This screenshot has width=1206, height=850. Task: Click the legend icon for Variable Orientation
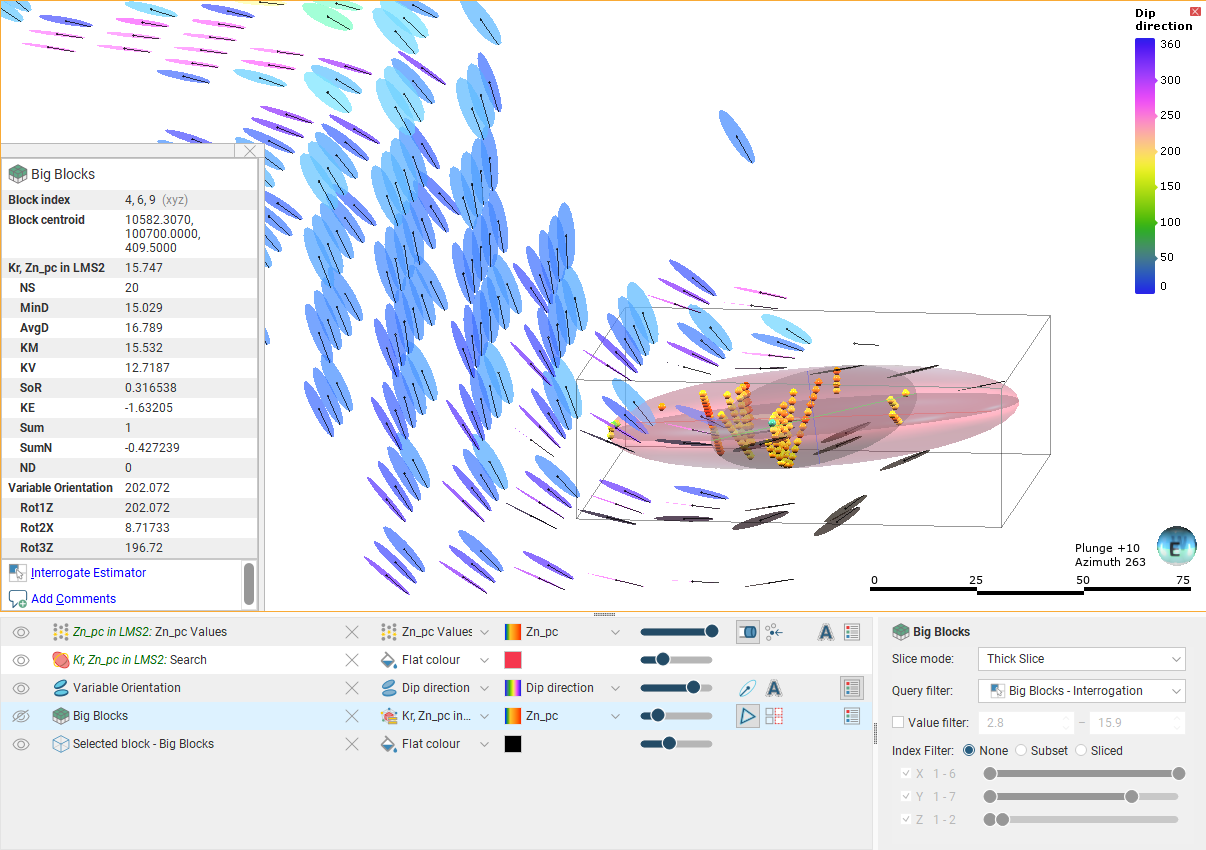coord(851,688)
